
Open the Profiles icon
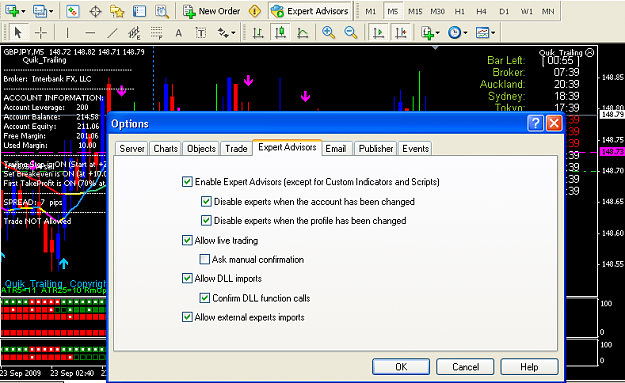(40, 11)
